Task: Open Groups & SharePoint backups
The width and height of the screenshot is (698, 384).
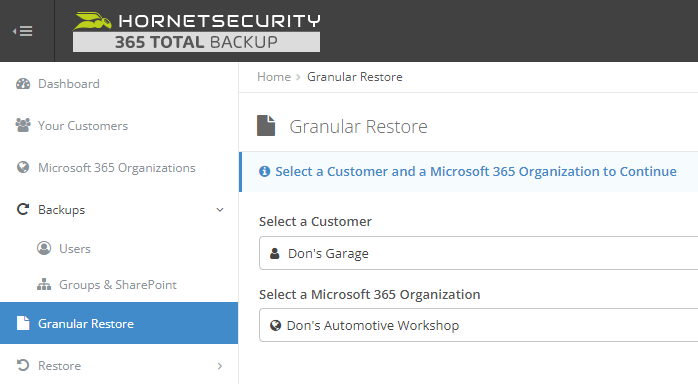Action: pos(119,284)
